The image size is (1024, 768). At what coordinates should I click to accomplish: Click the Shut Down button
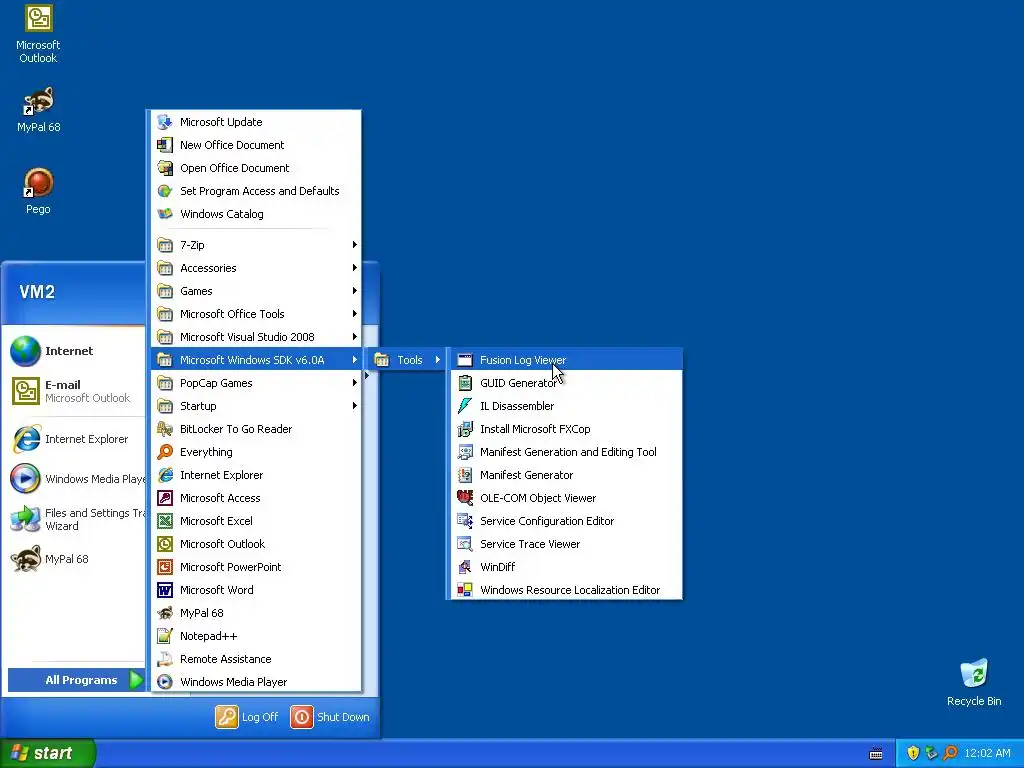[x=330, y=717]
